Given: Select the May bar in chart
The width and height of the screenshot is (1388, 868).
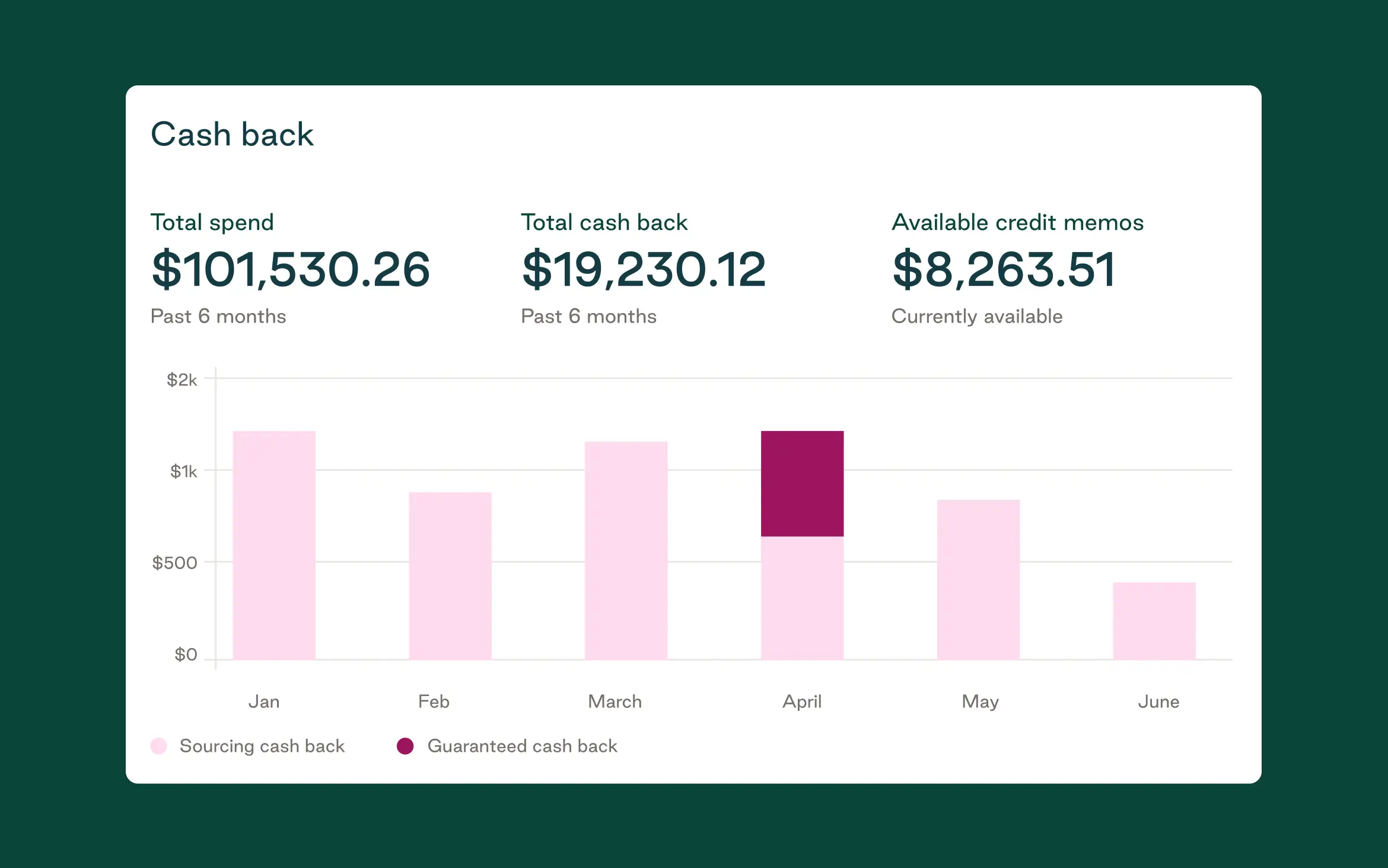Looking at the screenshot, I should [978, 579].
